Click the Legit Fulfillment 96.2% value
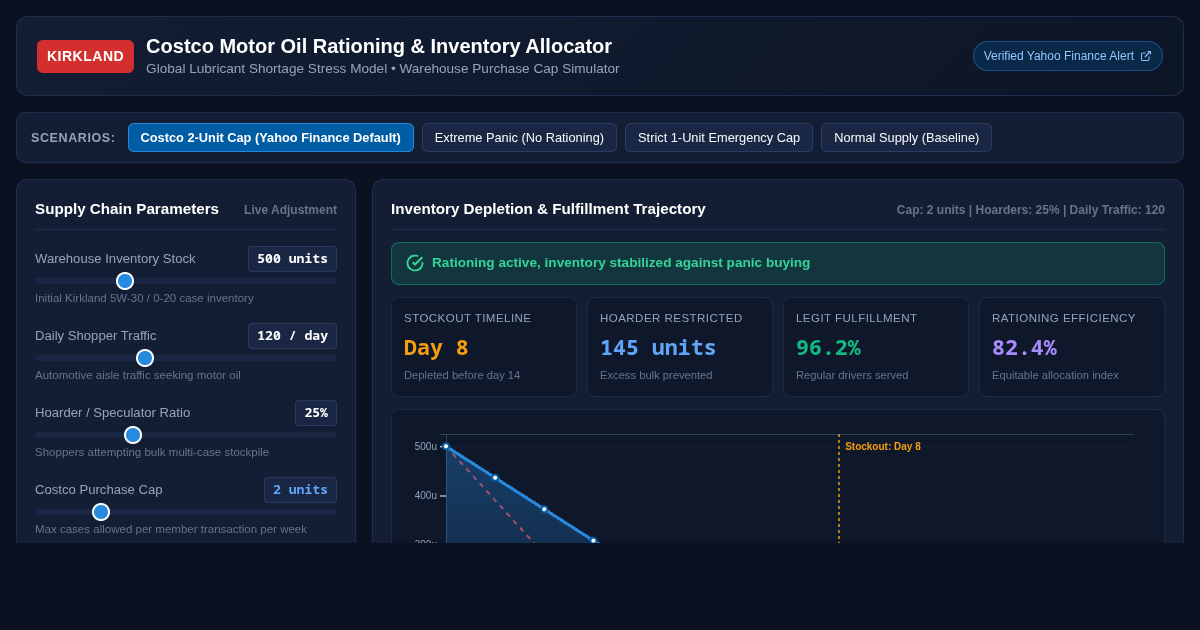 828,348
